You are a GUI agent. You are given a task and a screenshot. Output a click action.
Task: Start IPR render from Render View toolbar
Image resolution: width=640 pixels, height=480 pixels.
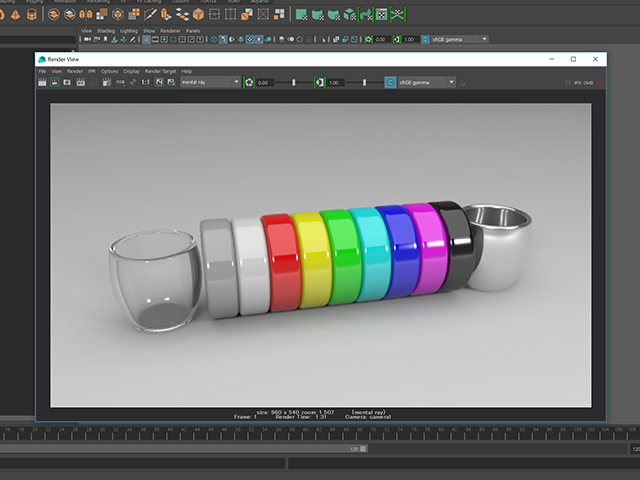point(80,82)
